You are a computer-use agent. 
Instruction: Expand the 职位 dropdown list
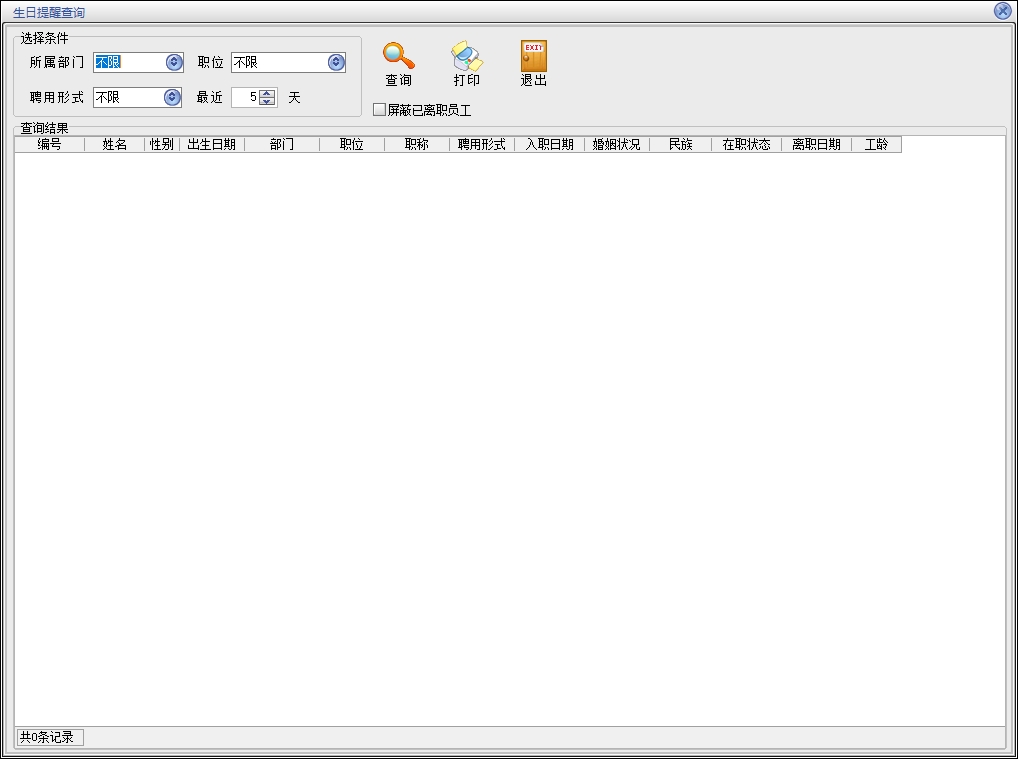tap(336, 62)
